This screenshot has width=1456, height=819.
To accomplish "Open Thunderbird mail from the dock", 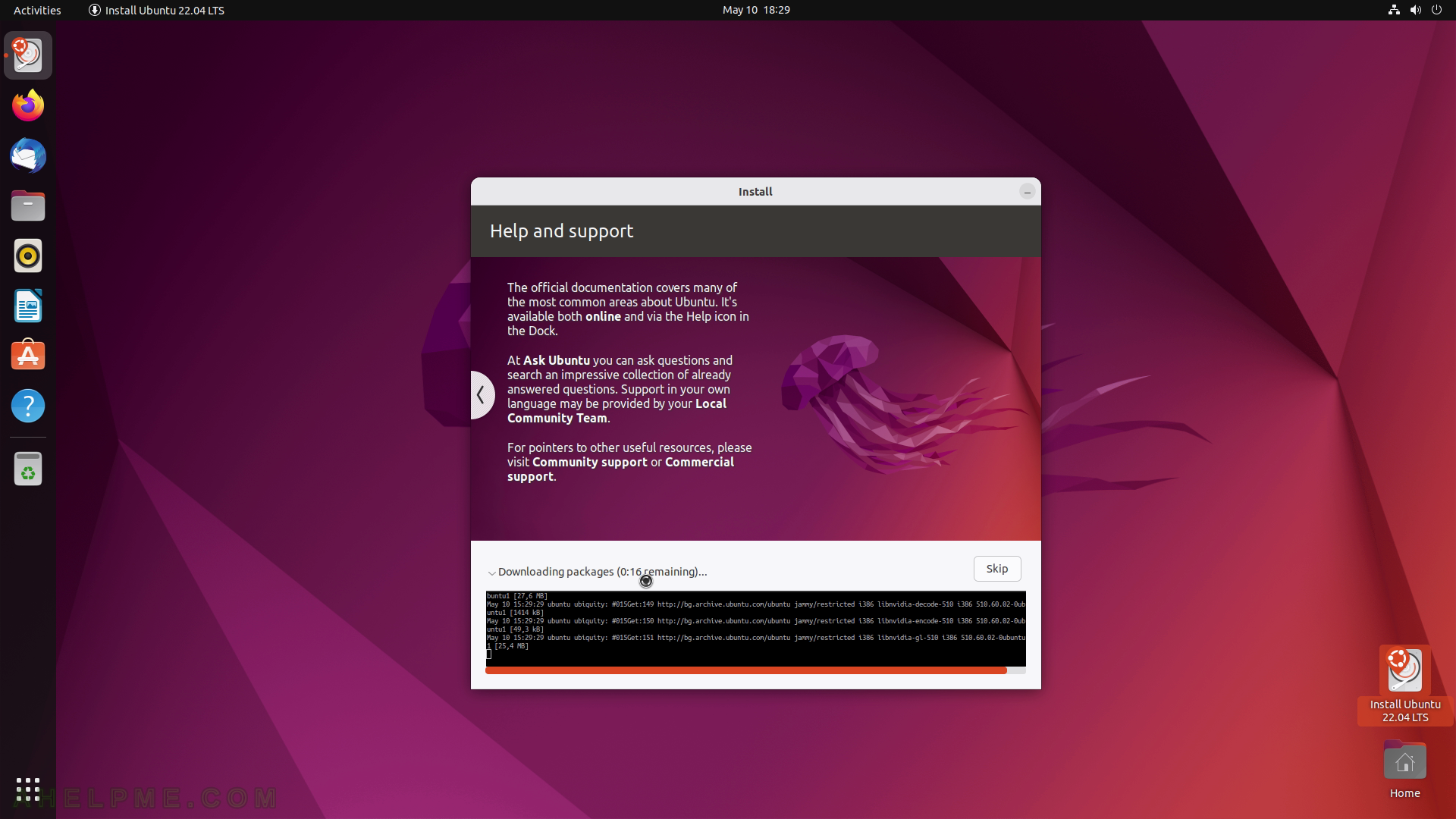I will pos(28,155).
